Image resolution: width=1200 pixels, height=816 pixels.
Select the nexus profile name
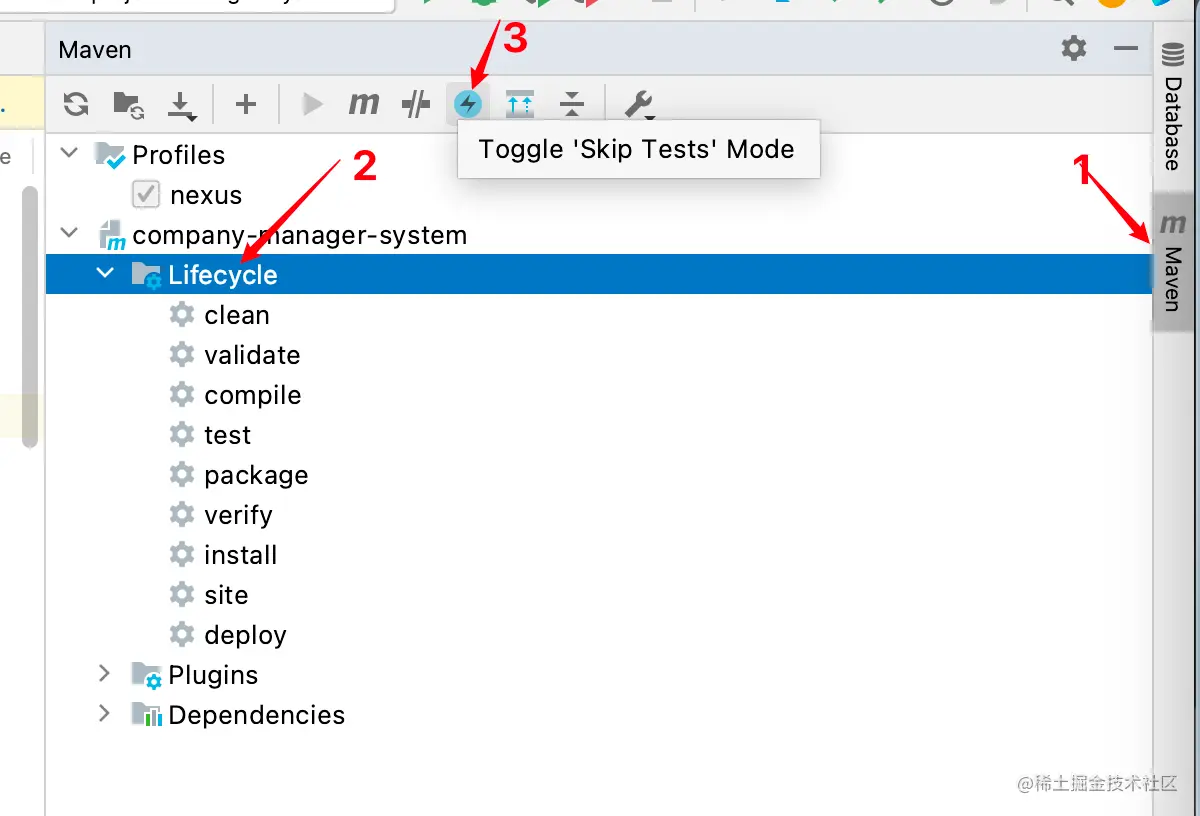pyautogui.click(x=206, y=195)
